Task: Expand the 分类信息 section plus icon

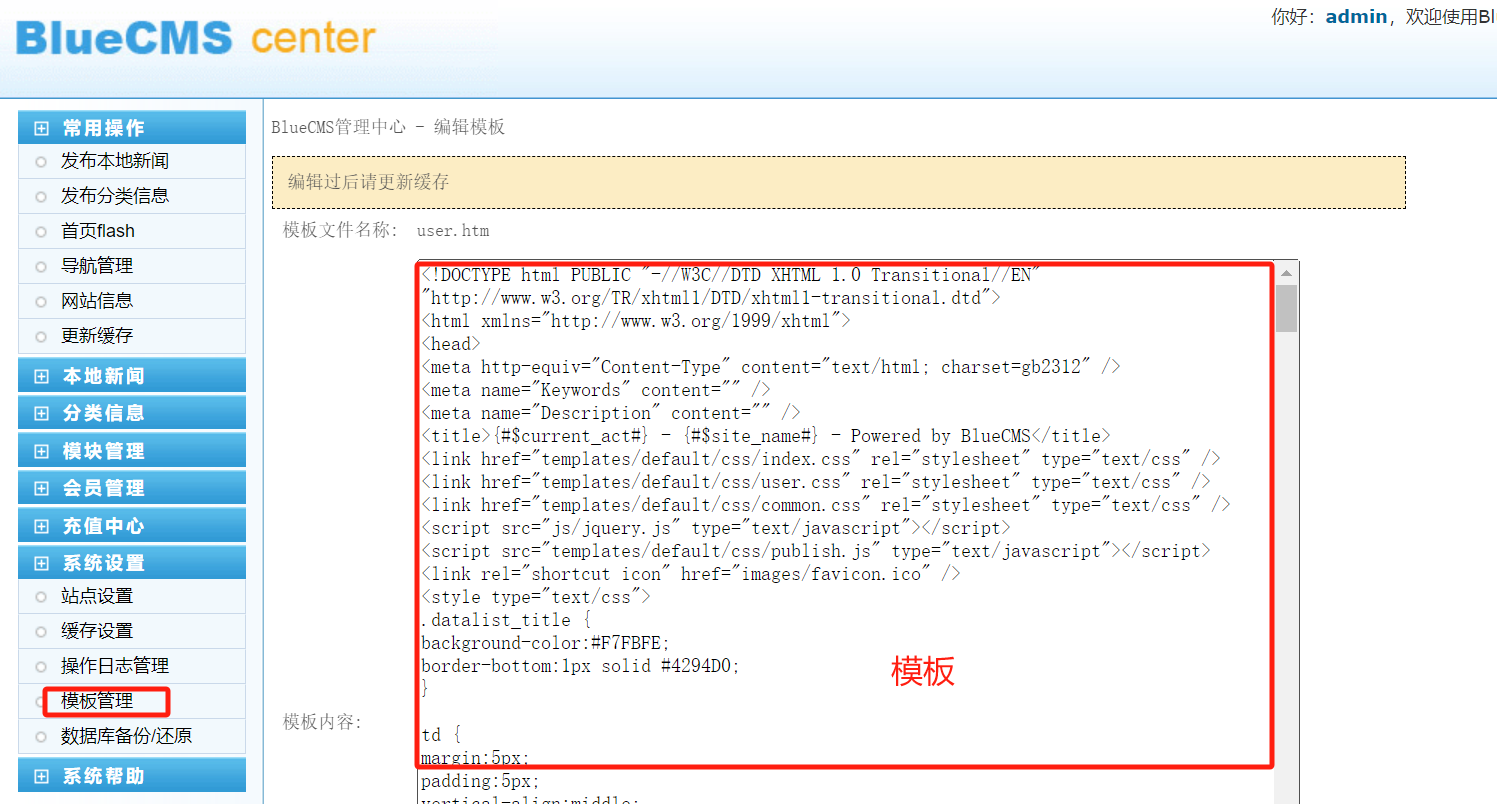Action: [41, 413]
